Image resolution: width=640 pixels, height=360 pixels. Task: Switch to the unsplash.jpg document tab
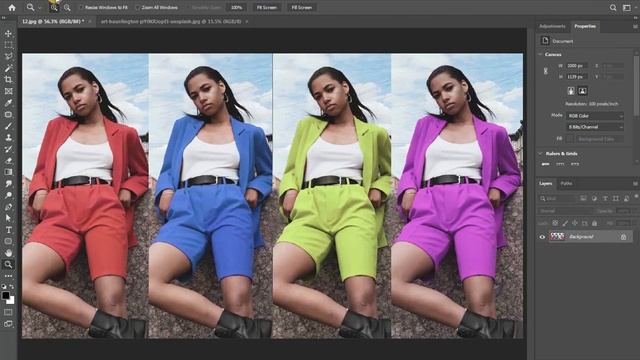coord(171,21)
